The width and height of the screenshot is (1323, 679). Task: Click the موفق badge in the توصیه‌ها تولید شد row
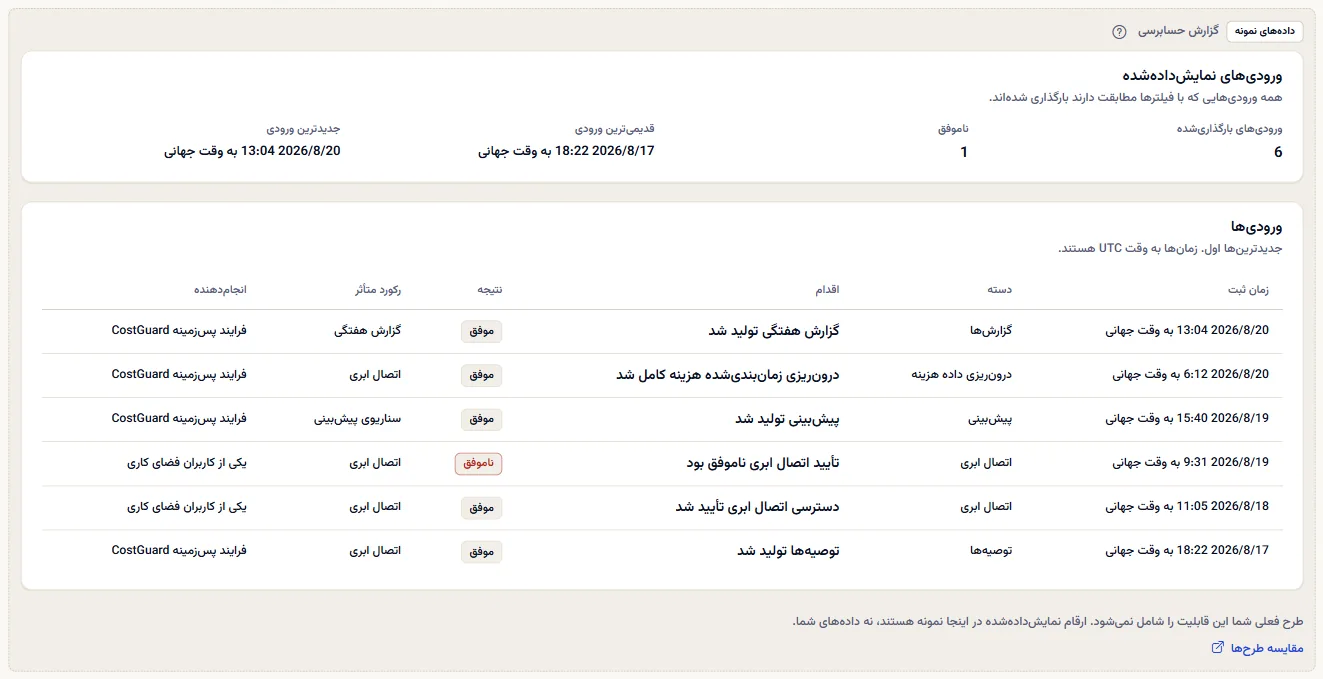tap(482, 551)
